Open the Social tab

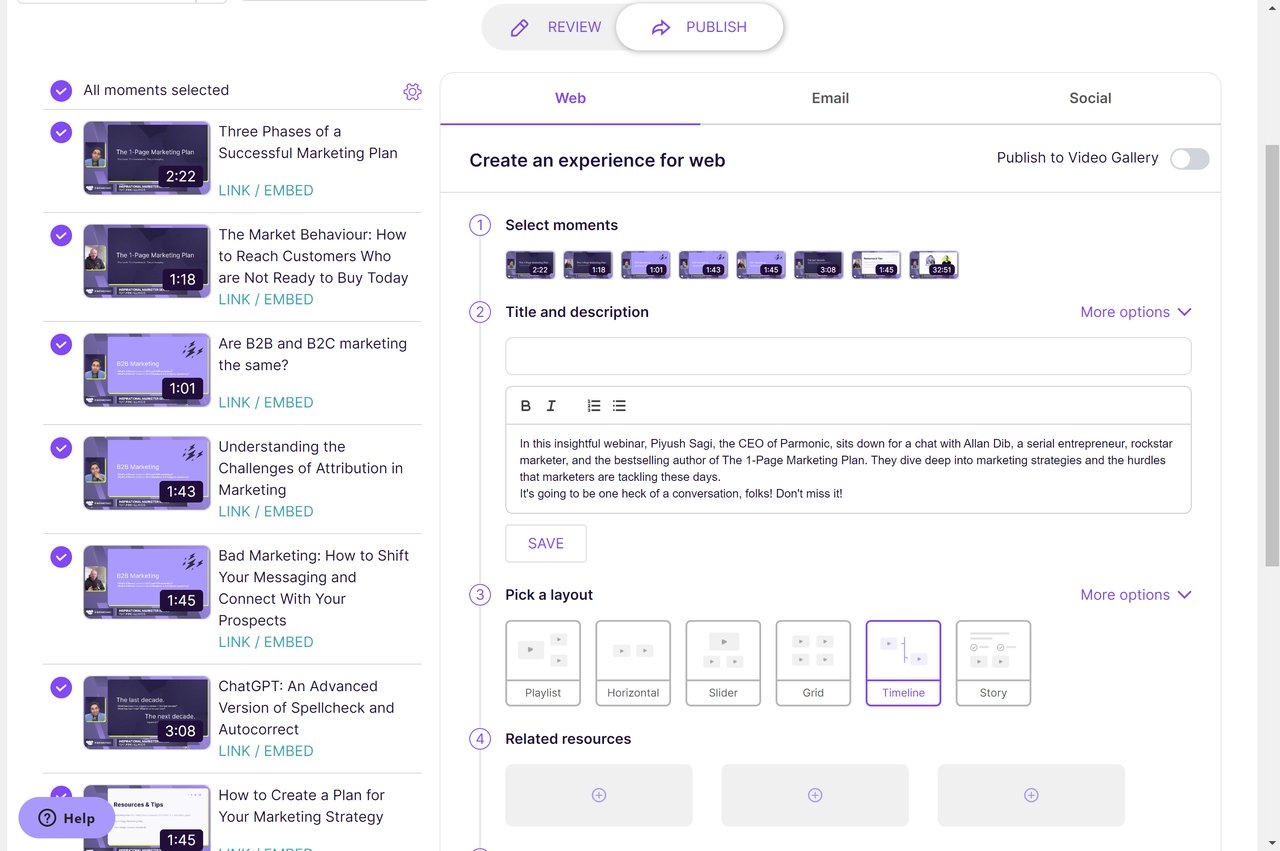[1090, 98]
